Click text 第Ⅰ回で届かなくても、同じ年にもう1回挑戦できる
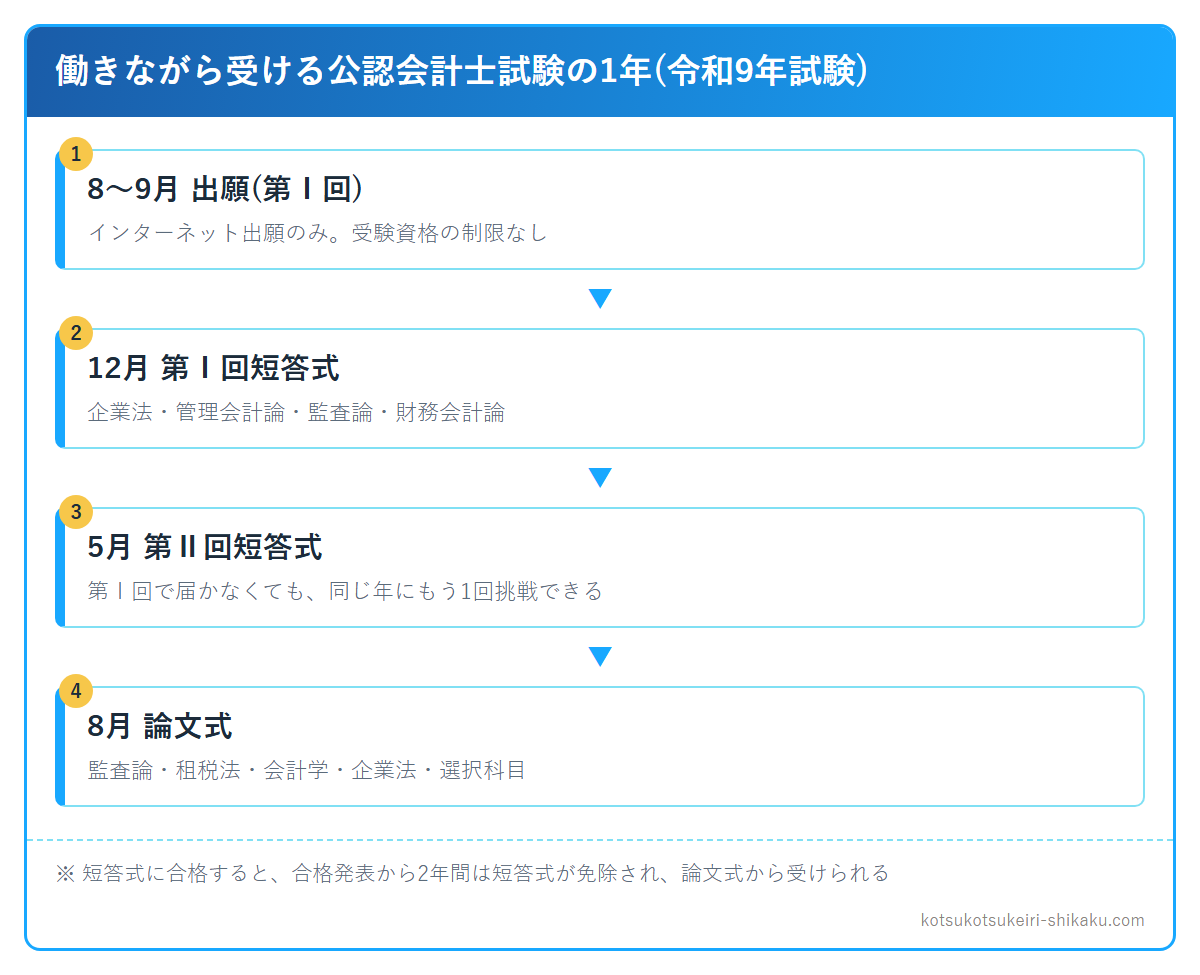 (345, 591)
